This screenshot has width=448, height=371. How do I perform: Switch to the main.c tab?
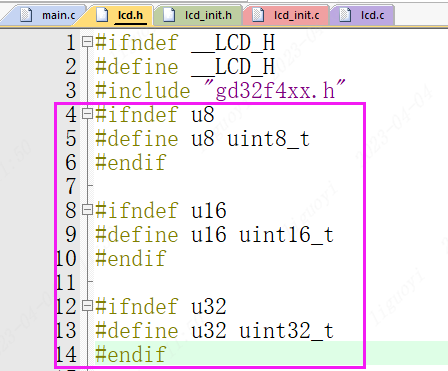(x=47, y=15)
